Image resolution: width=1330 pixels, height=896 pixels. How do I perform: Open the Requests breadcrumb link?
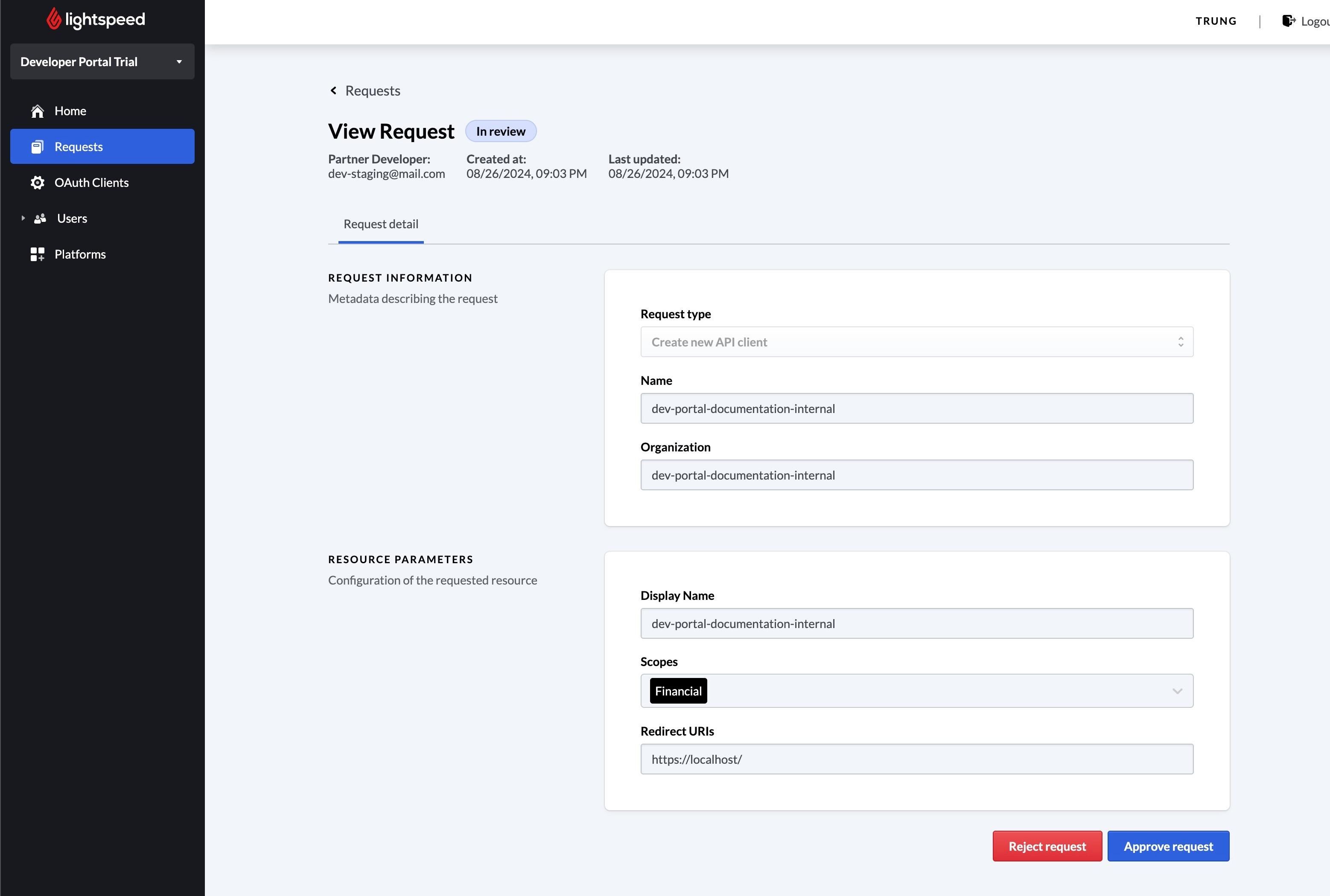(x=372, y=90)
